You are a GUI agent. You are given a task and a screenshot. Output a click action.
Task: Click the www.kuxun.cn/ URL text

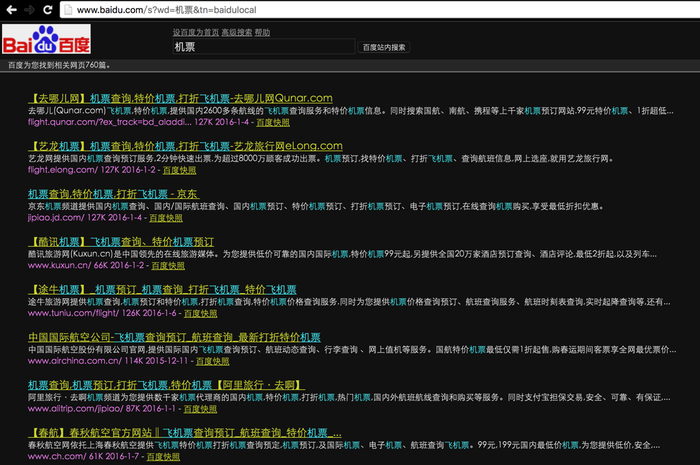(59, 265)
